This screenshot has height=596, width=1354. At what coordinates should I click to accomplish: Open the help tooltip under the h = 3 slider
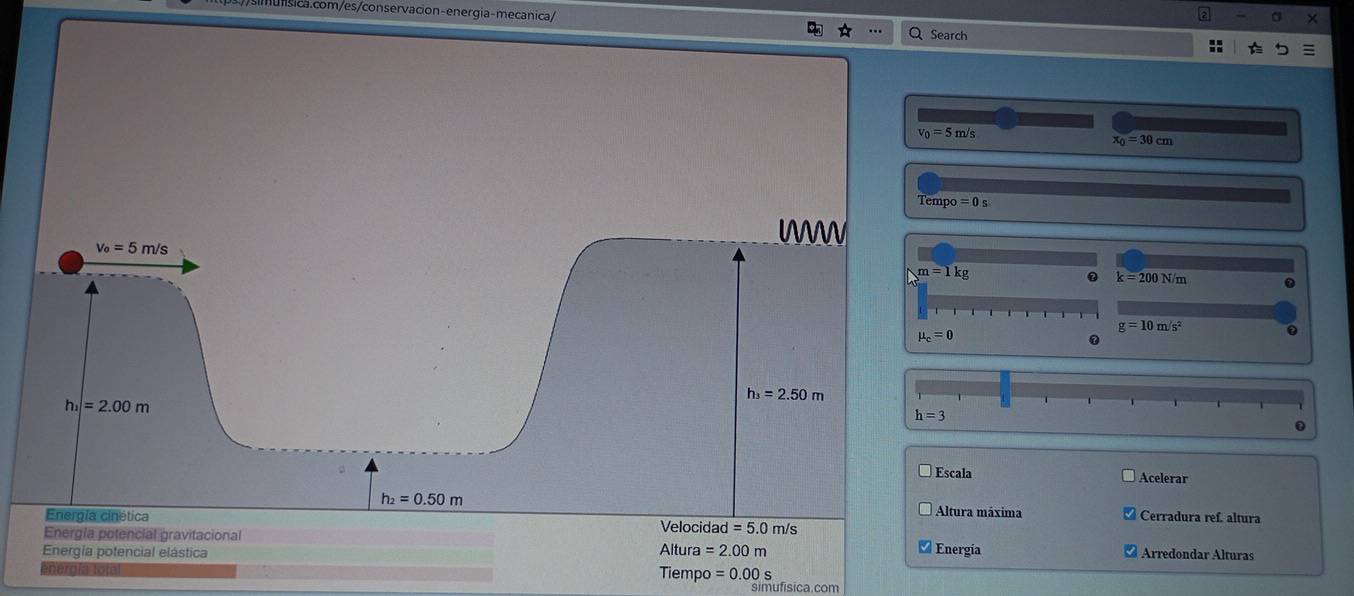click(1298, 426)
